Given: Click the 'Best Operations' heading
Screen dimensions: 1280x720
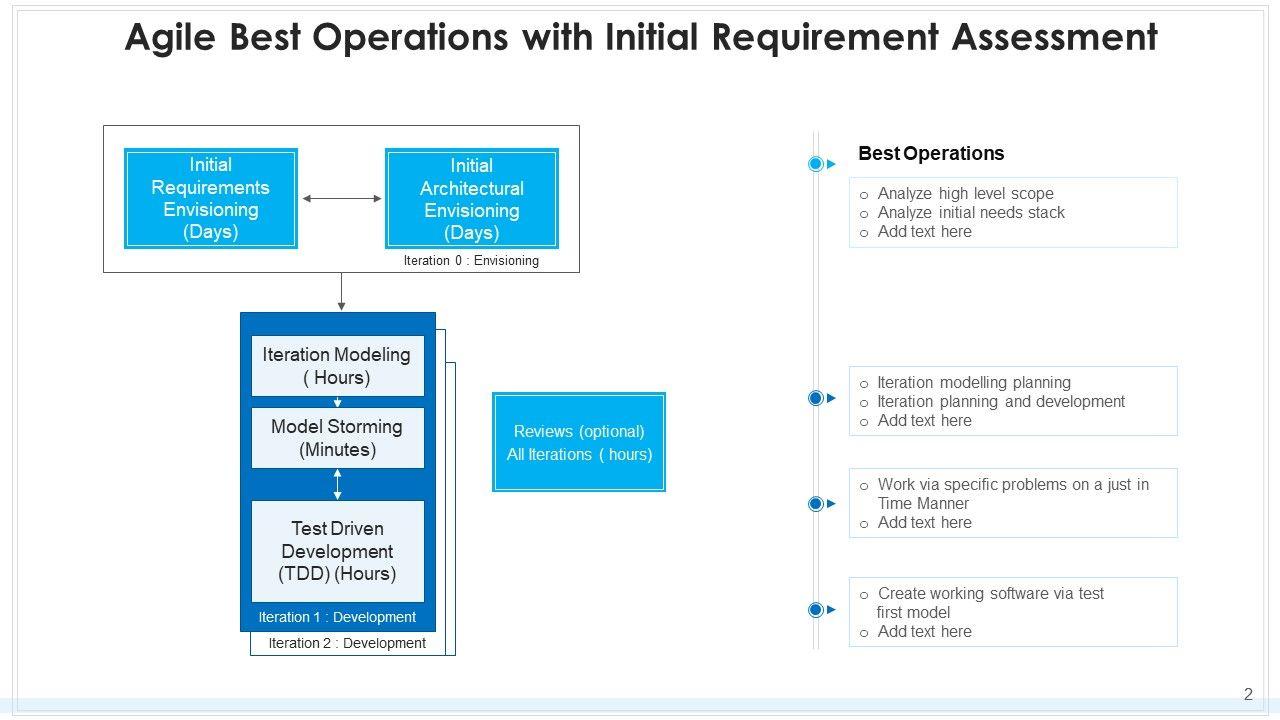Looking at the screenshot, I should 931,153.
